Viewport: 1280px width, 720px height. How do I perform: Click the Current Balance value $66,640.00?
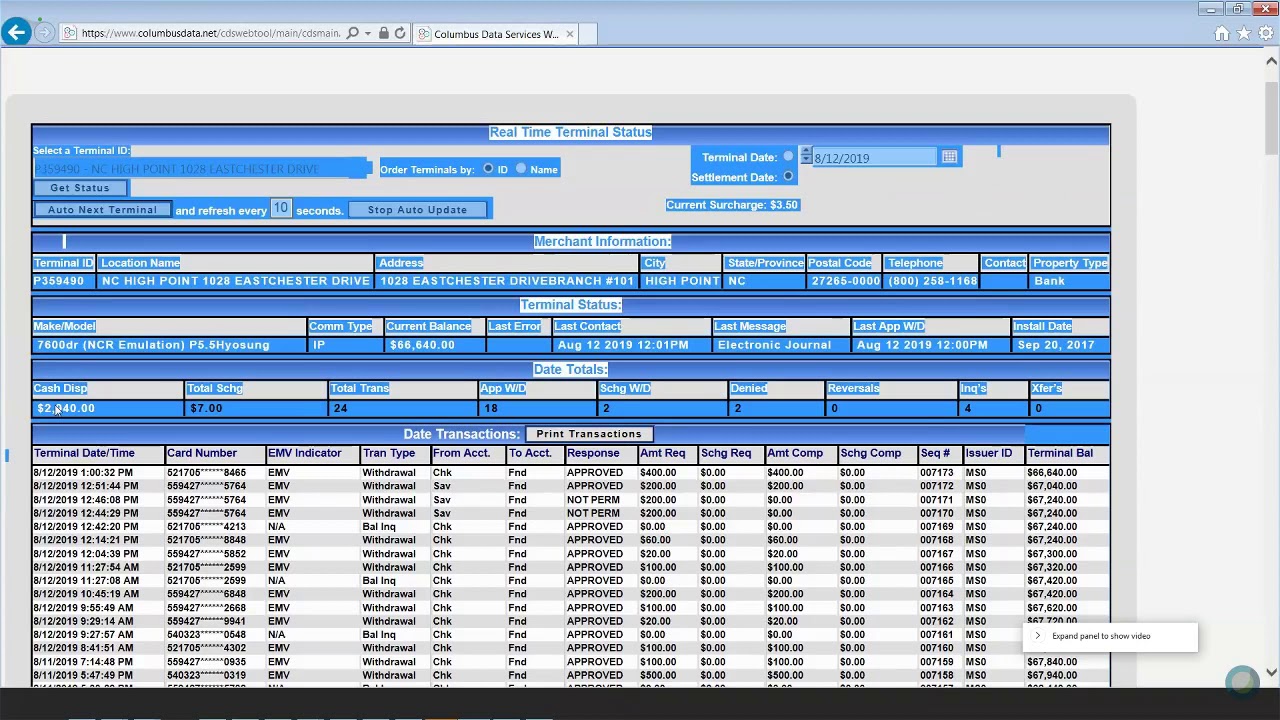coord(422,345)
